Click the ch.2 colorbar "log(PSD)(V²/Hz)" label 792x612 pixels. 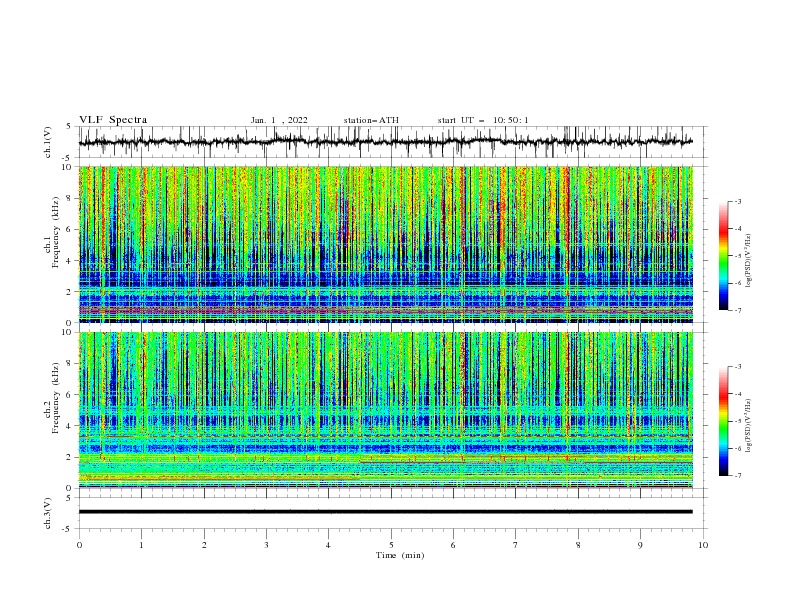pyautogui.click(x=749, y=426)
